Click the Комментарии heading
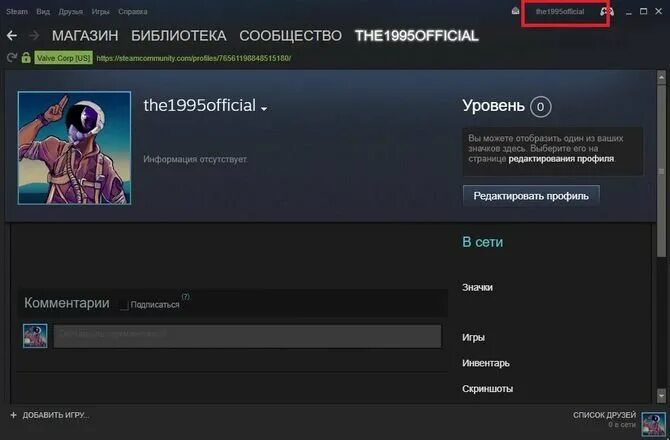670x440 pixels. point(67,303)
